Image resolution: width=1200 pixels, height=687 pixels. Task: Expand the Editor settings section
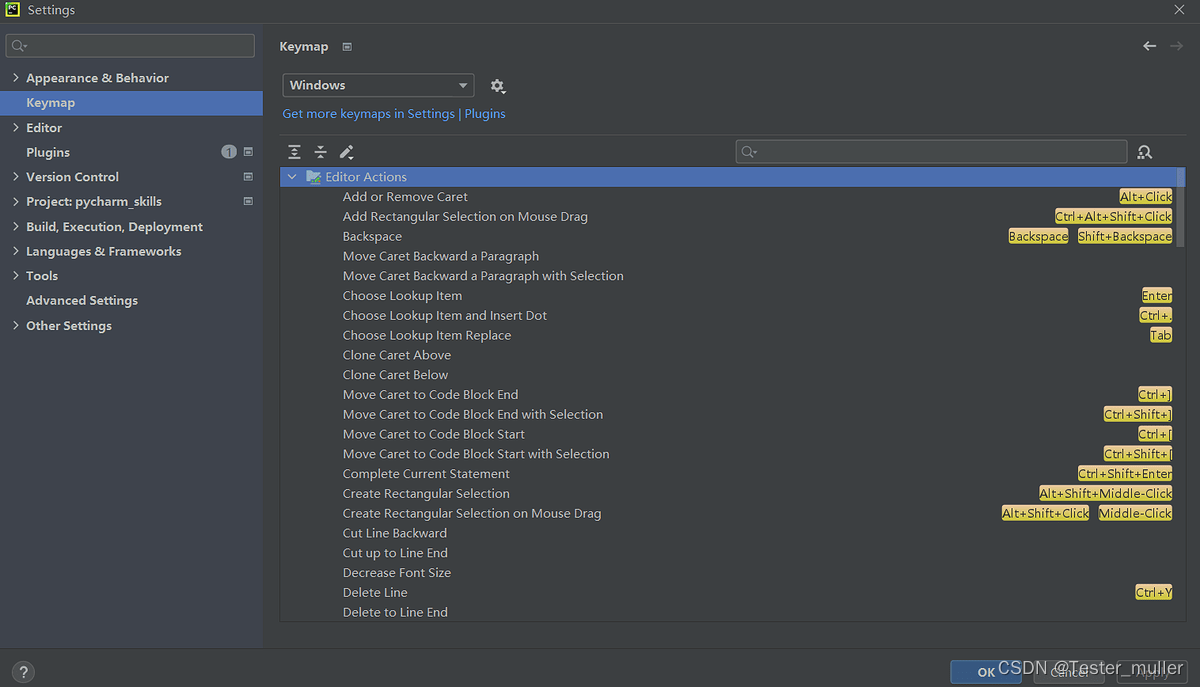[x=15, y=128]
